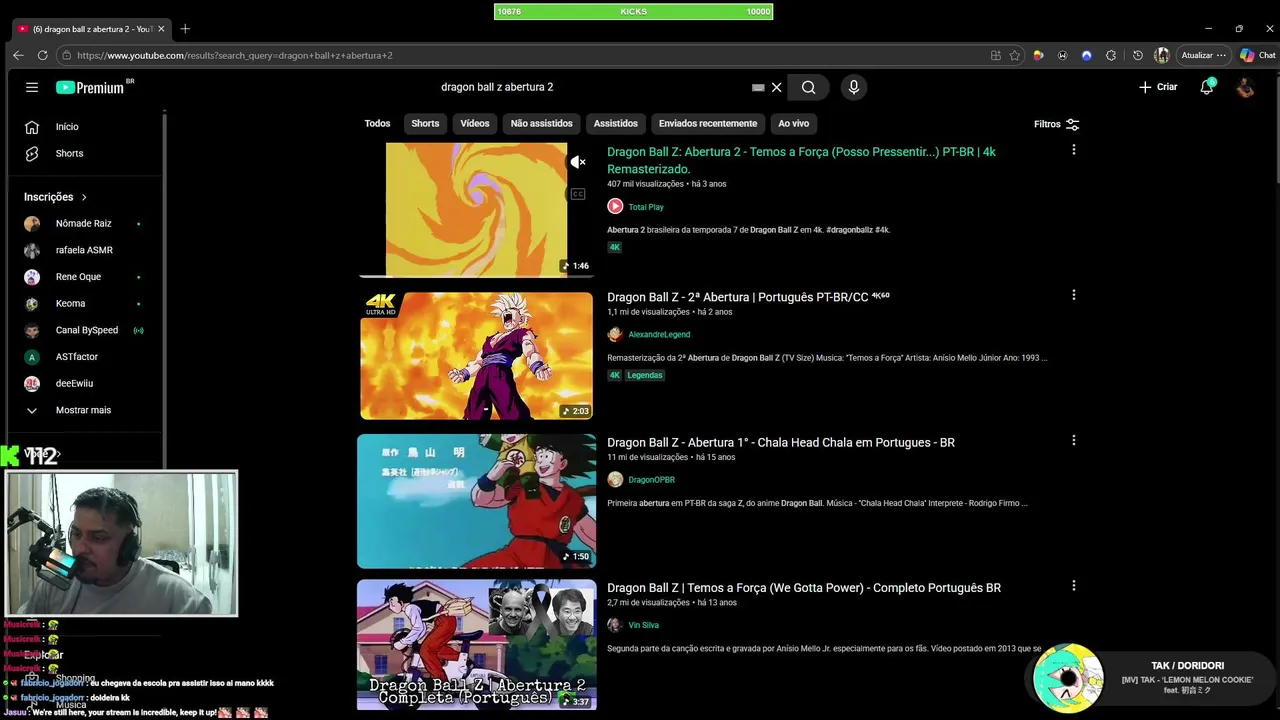Screen dimensions: 1280x720
Task: Click the blue mountain extension icon
Action: coord(1087,55)
